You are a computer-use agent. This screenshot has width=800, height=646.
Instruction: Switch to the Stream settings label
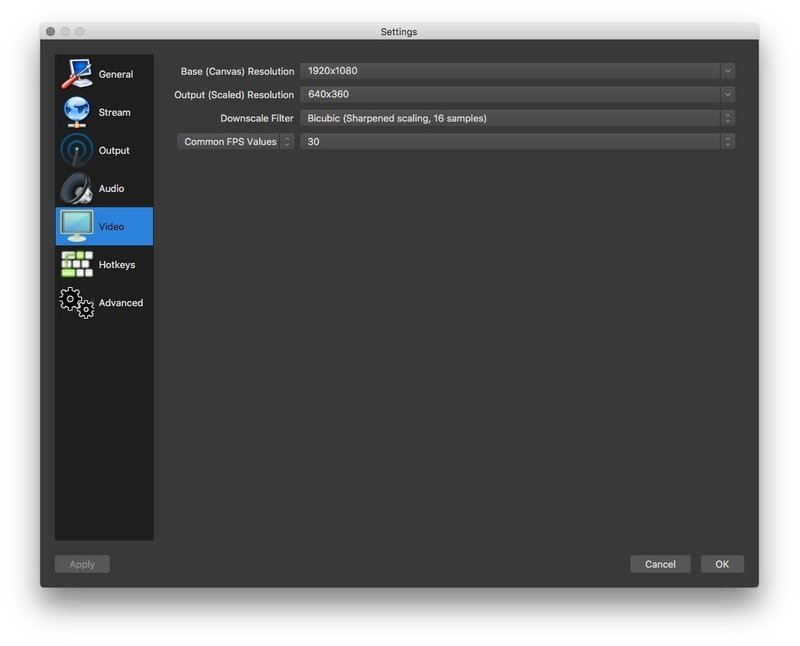pyautogui.click(x=114, y=112)
